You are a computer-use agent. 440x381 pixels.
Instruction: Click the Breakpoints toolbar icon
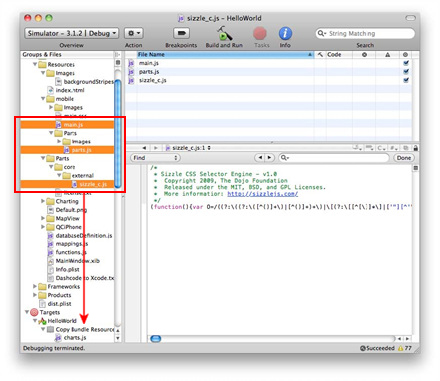[x=181, y=33]
